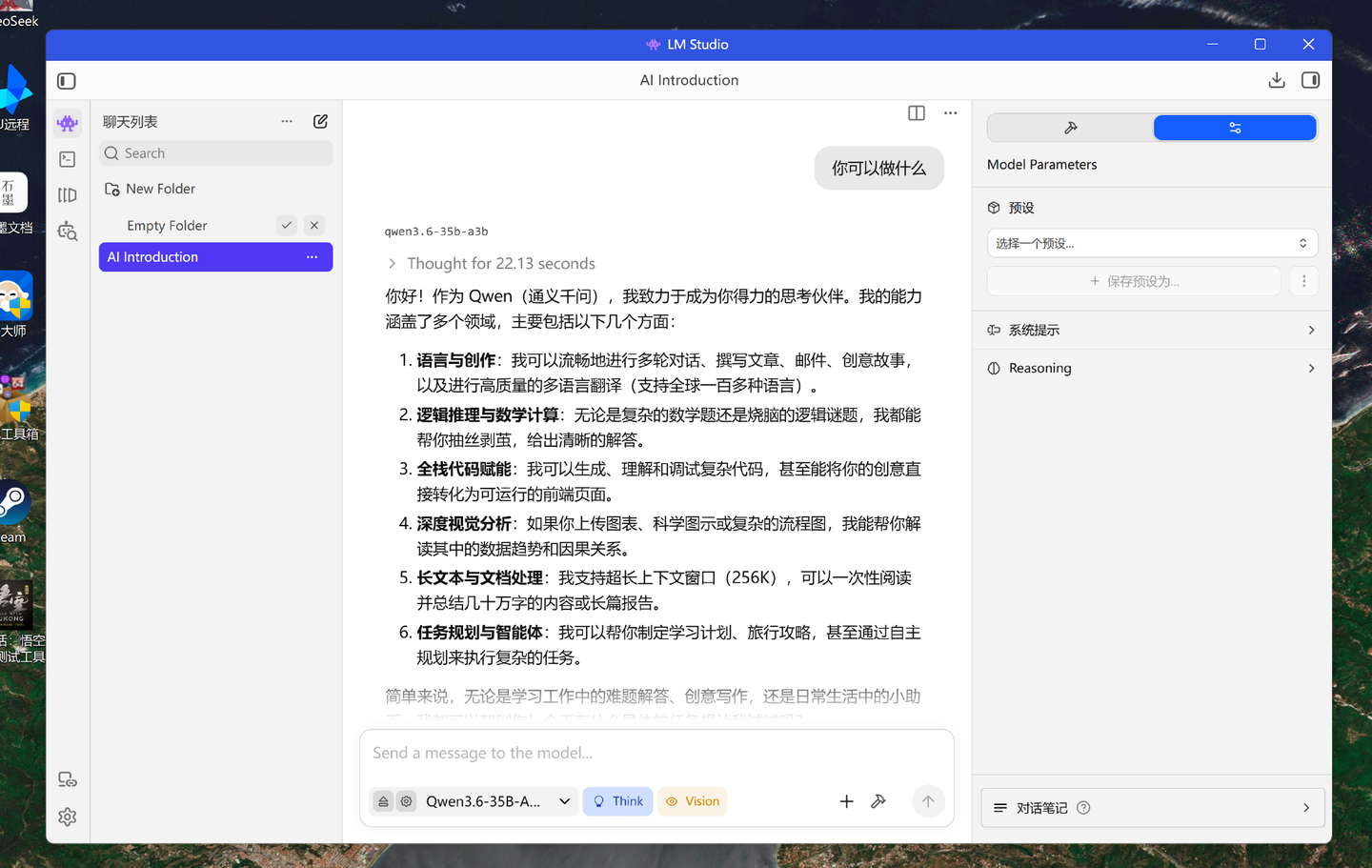Click the download icon in the top bar
The image size is (1372, 868).
coord(1277,80)
